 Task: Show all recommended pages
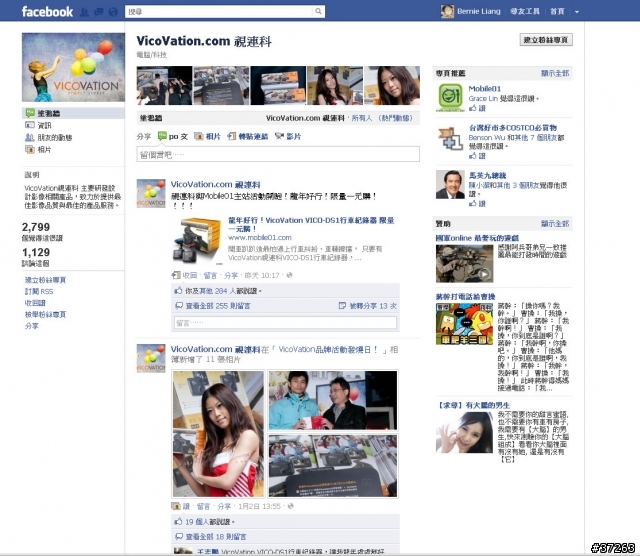tap(555, 73)
